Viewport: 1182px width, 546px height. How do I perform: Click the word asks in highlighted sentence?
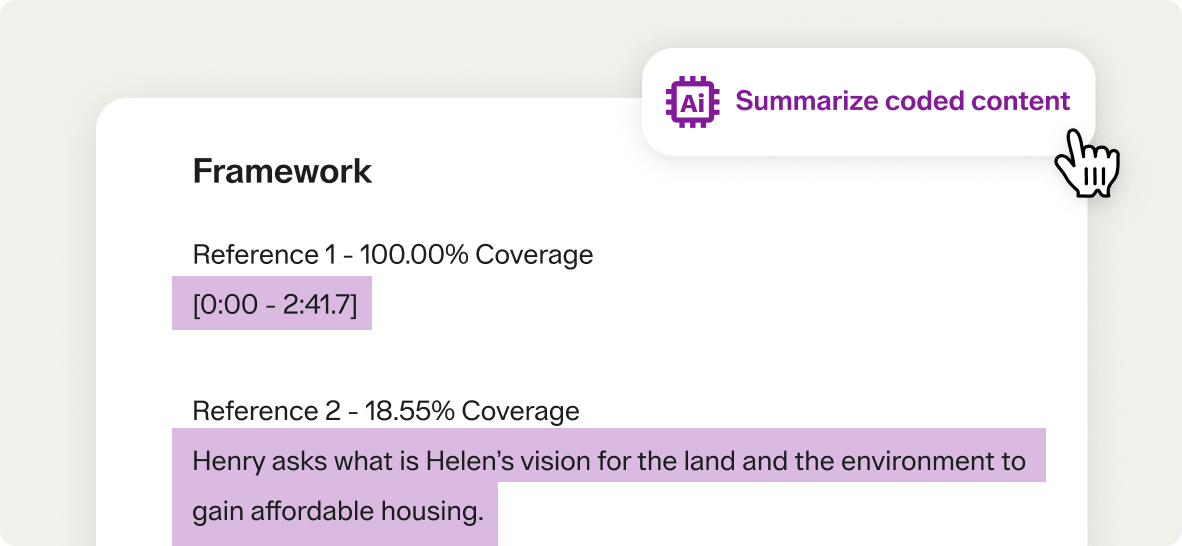(x=292, y=462)
